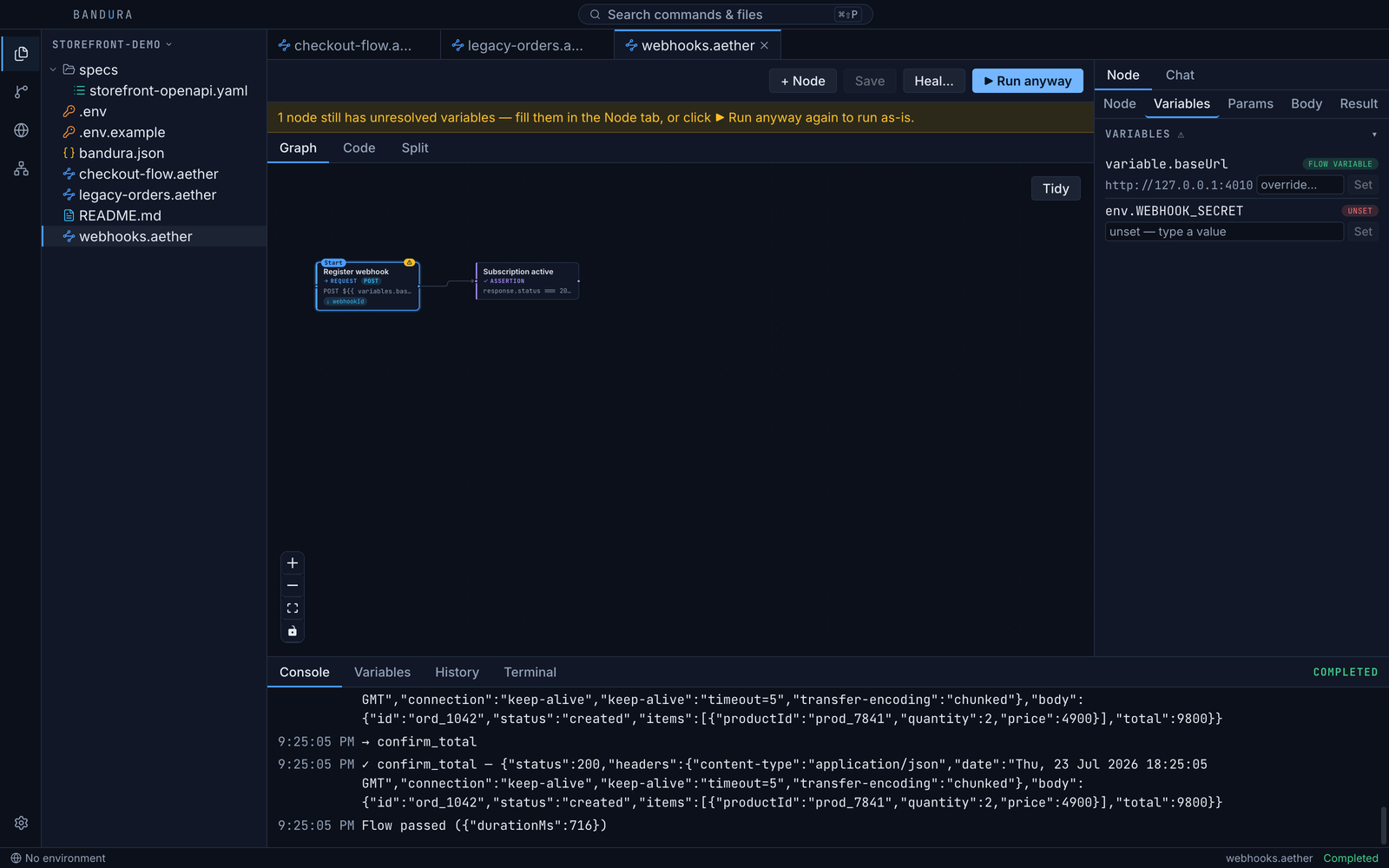This screenshot has height=868, width=1389.
Task: Zoom in the graph canvas
Action: coord(293,563)
